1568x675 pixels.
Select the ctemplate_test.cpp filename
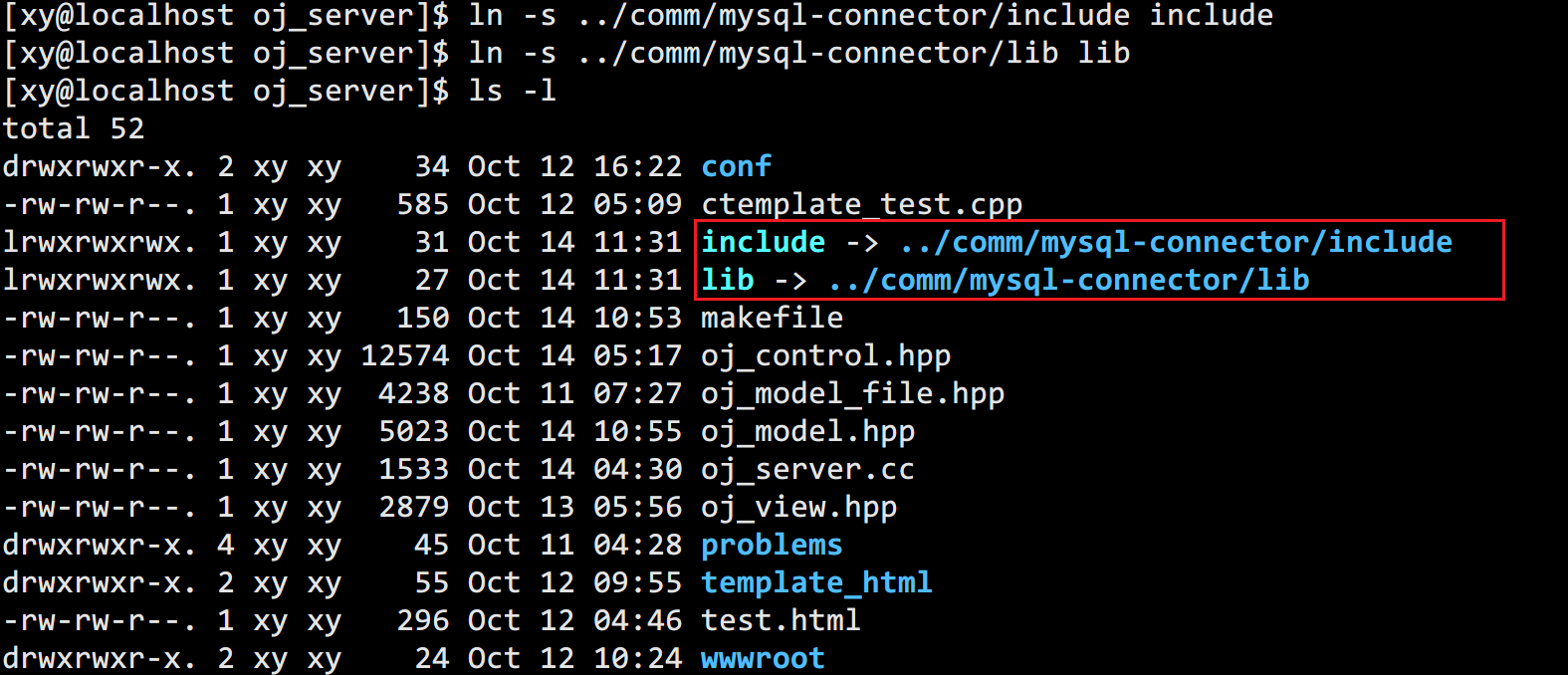(861, 204)
